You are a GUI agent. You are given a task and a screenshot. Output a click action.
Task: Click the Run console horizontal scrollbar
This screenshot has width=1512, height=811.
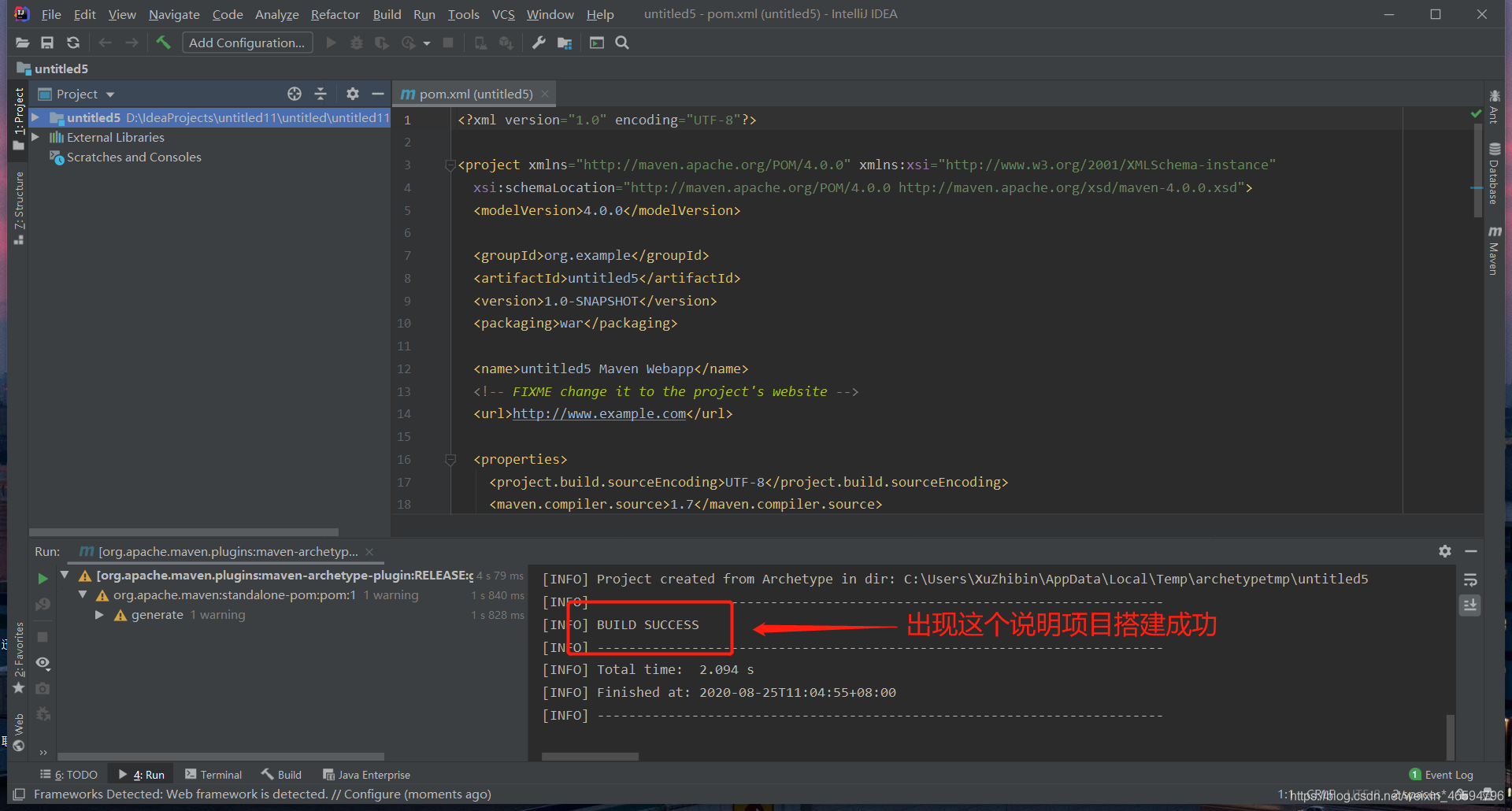590,757
